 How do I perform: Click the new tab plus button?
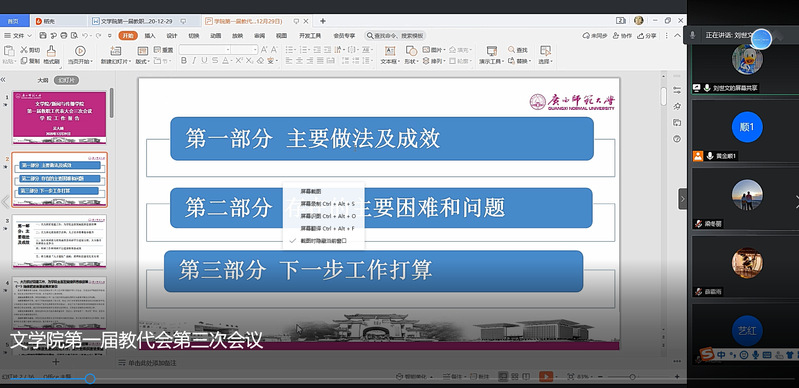(x=323, y=21)
